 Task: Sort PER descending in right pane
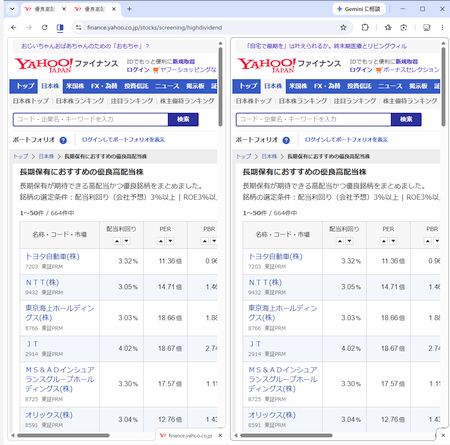click(393, 241)
